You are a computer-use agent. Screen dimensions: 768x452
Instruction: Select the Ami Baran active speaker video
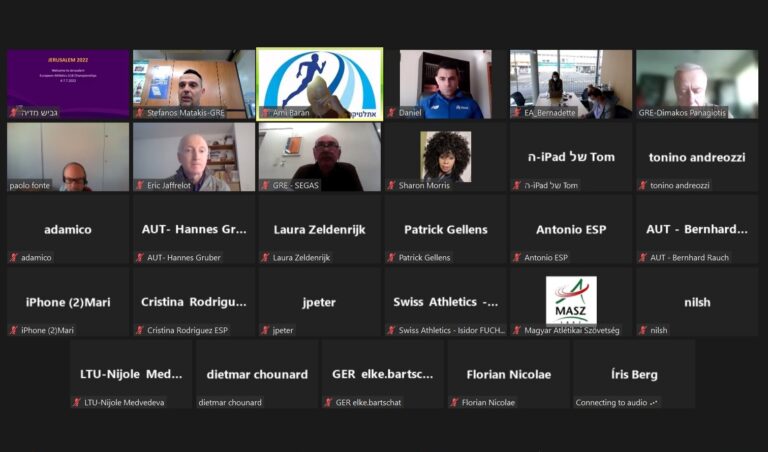click(x=320, y=84)
